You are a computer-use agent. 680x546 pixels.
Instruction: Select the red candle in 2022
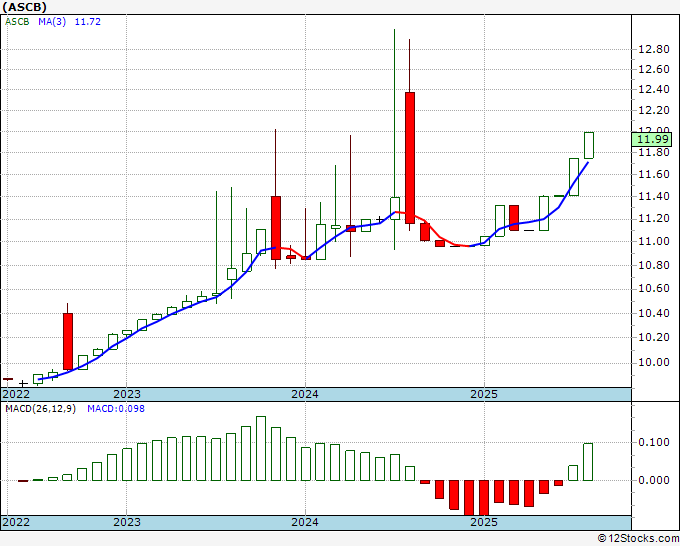pyautogui.click(x=68, y=341)
